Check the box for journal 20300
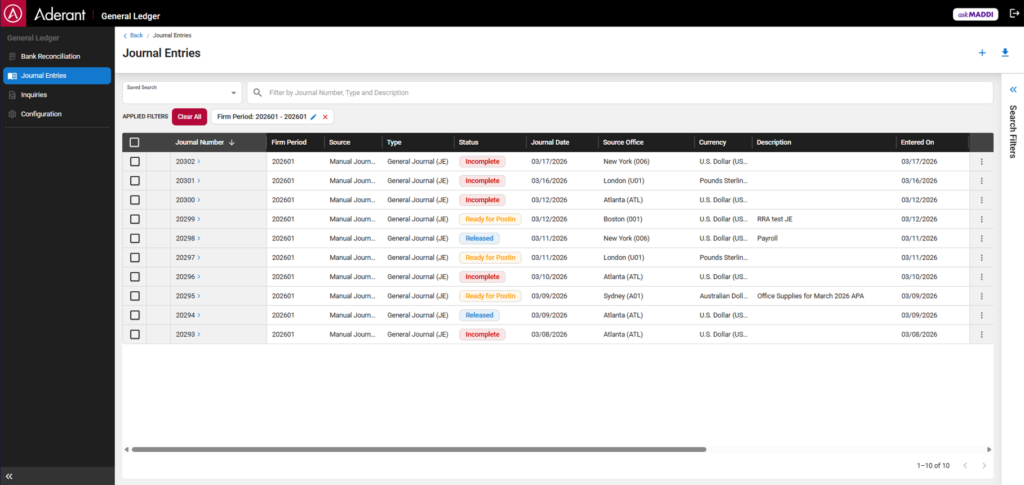This screenshot has width=1024, height=485. (135, 200)
